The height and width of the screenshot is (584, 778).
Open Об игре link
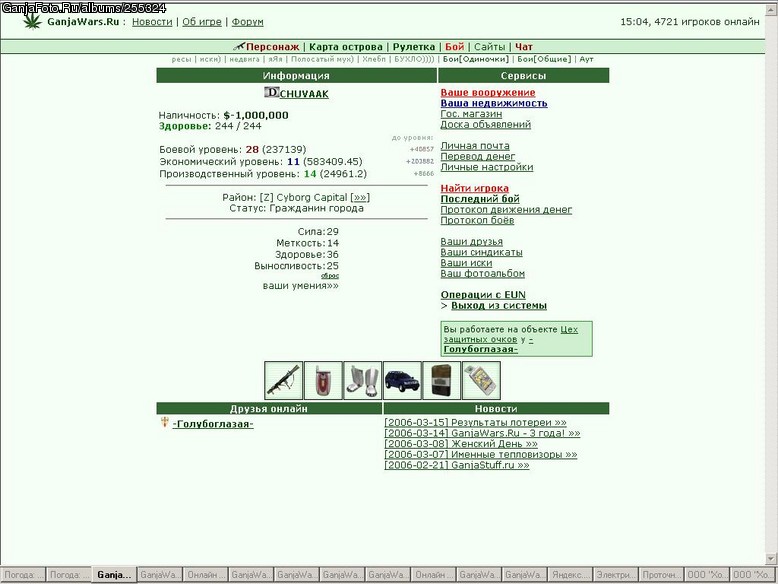tap(201, 22)
